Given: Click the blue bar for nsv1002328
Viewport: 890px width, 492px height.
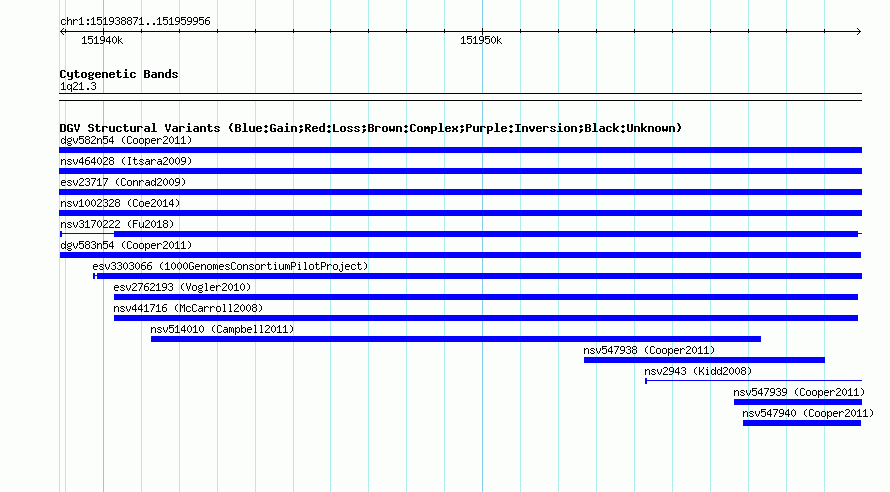Looking at the screenshot, I should [460, 213].
